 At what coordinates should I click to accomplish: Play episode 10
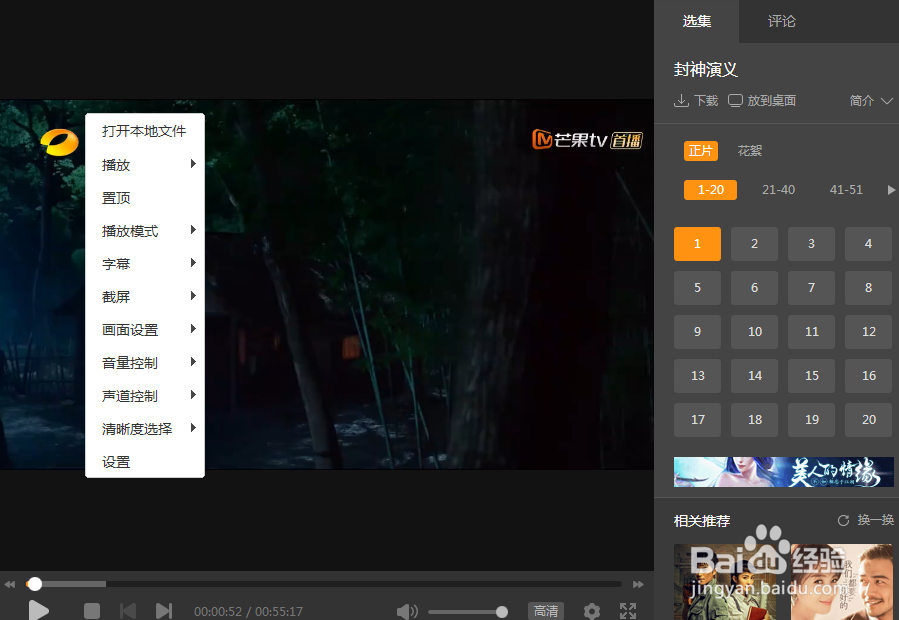[755, 332]
